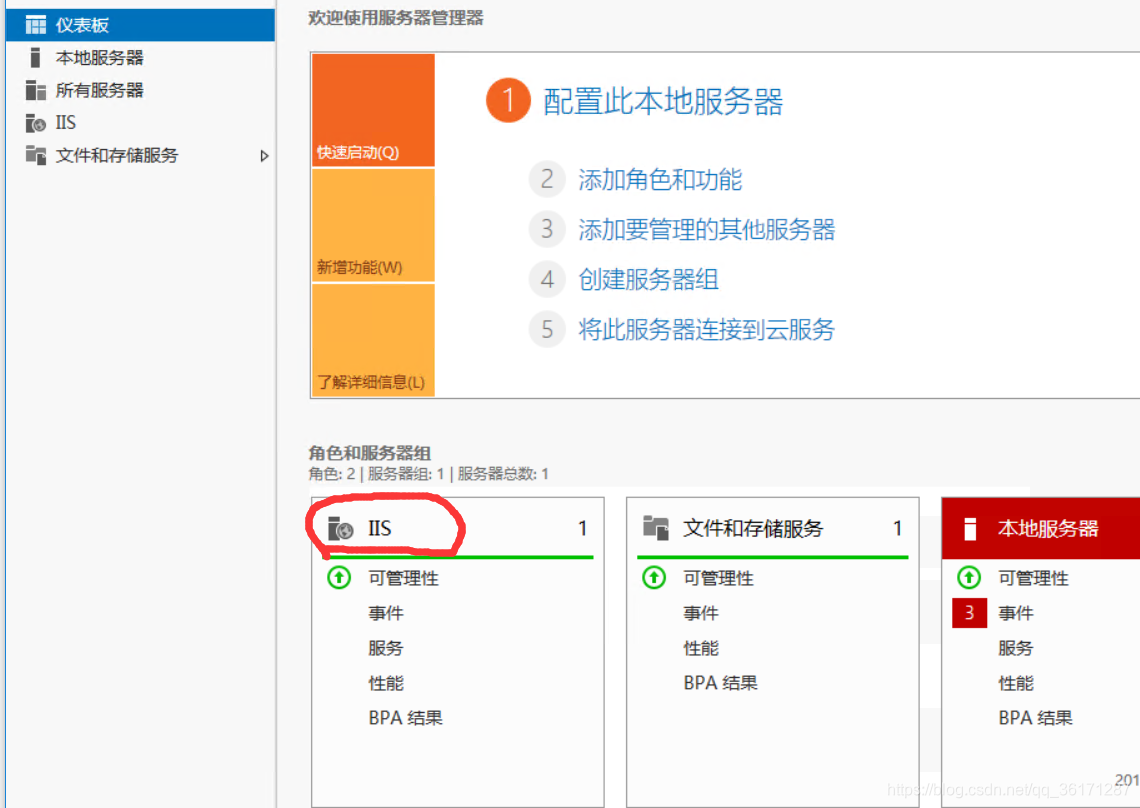Click 将此服务器连接到云服务 link
This screenshot has width=1140, height=808.
point(707,329)
